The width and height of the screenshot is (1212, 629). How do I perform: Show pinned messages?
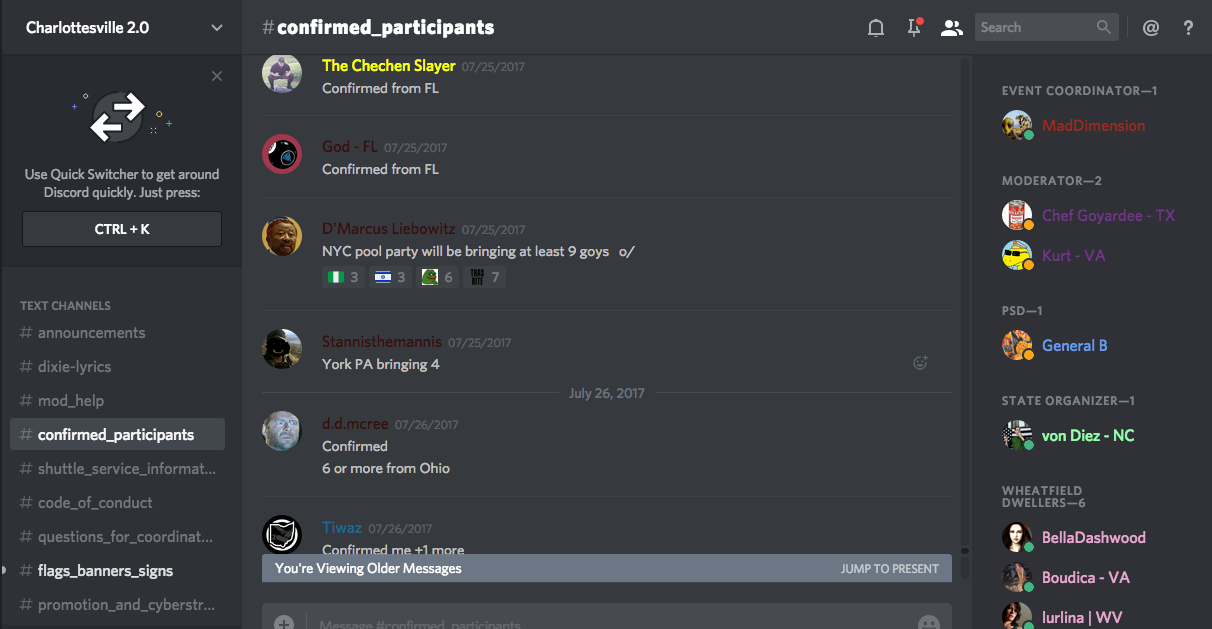(914, 27)
